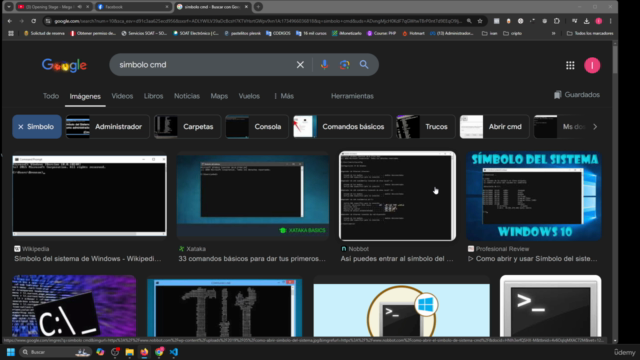Viewport: 640px width, 360px height.
Task: Open the Profesional Review Como abrir link
Action: [533, 259]
